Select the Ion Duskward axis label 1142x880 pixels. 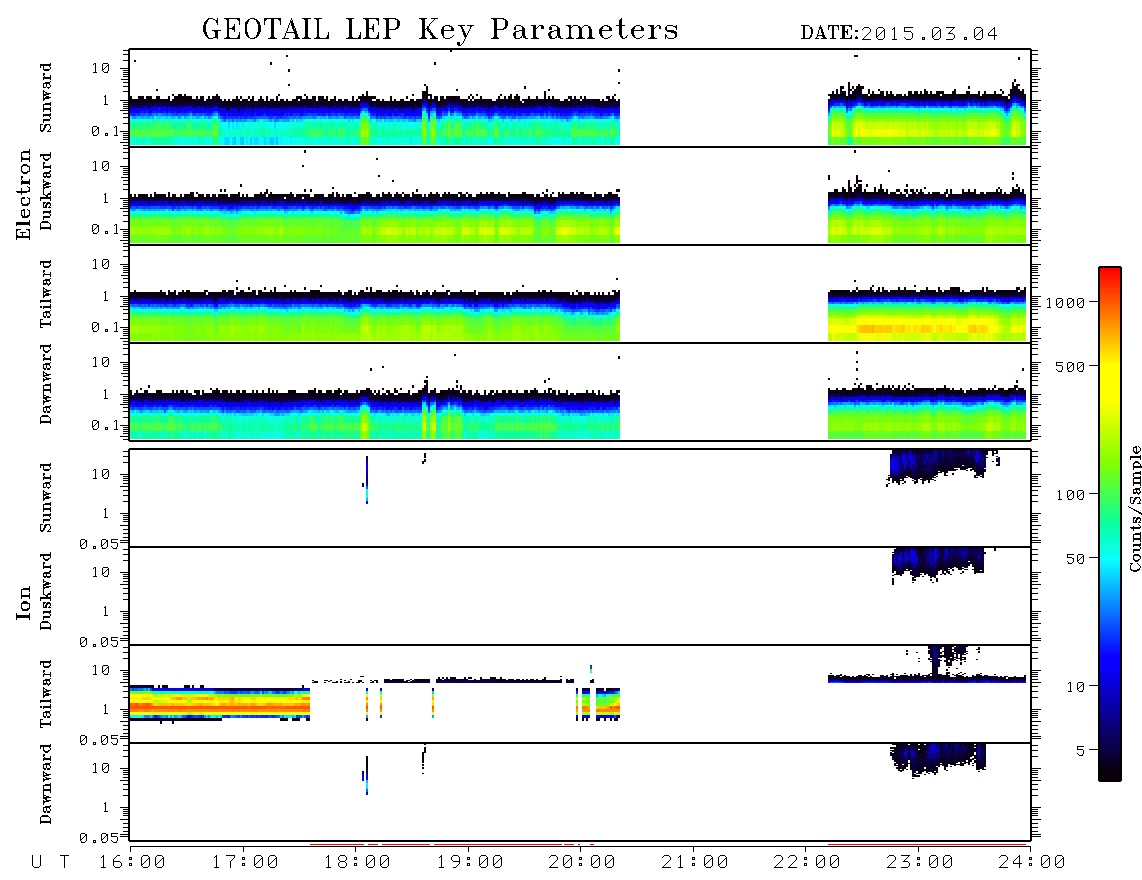(46, 591)
